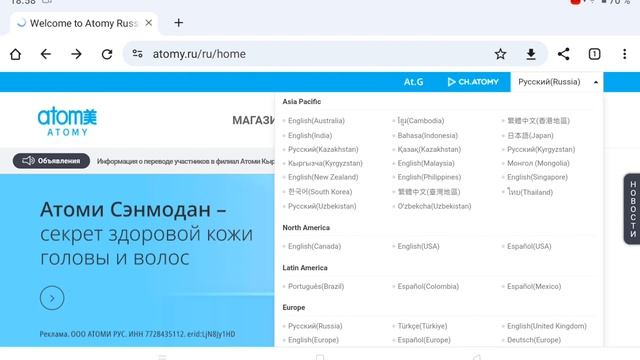
Task: Open the tab switcher showing 1 tab
Action: click(594, 54)
